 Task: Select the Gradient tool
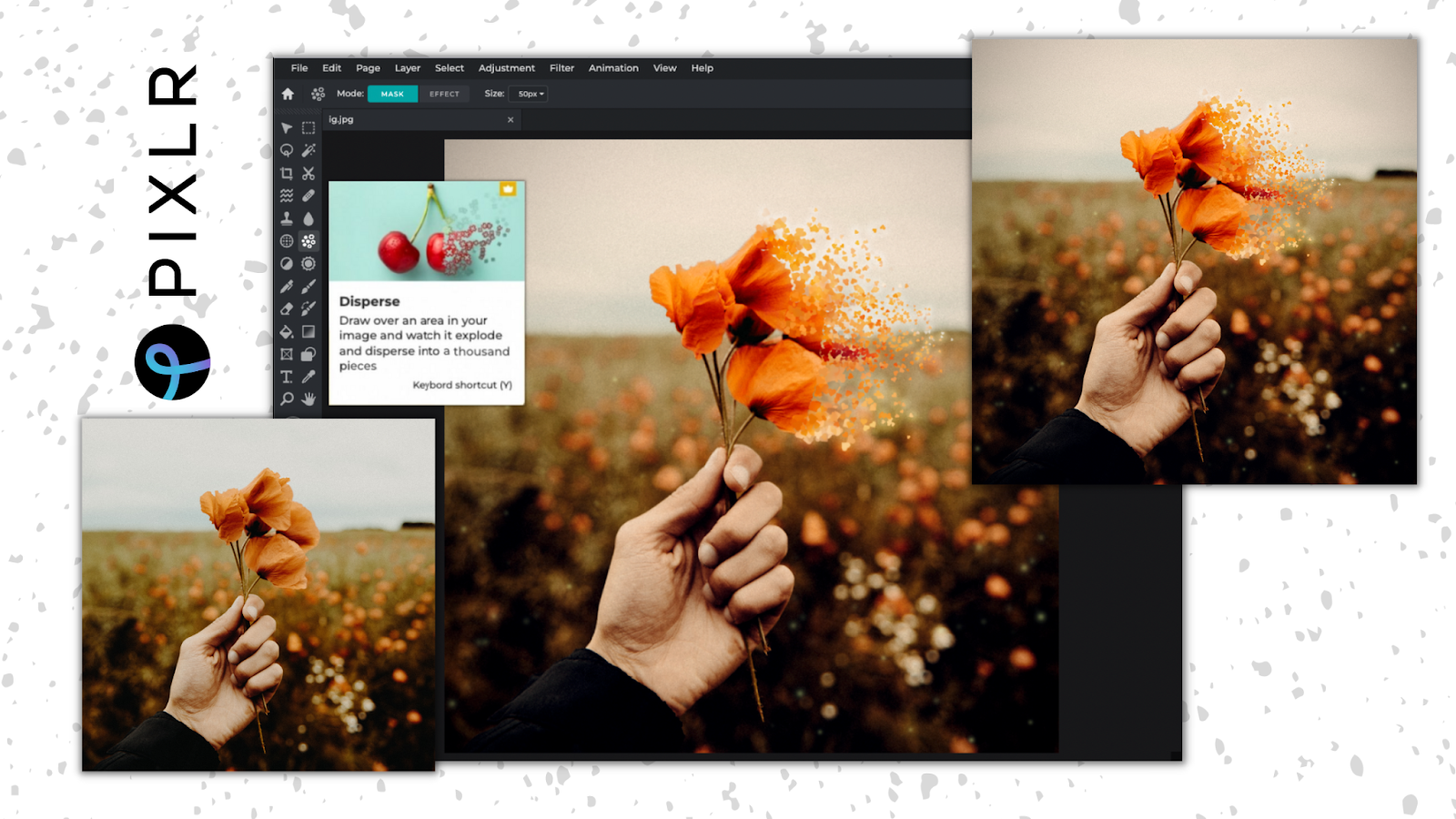pos(308,332)
